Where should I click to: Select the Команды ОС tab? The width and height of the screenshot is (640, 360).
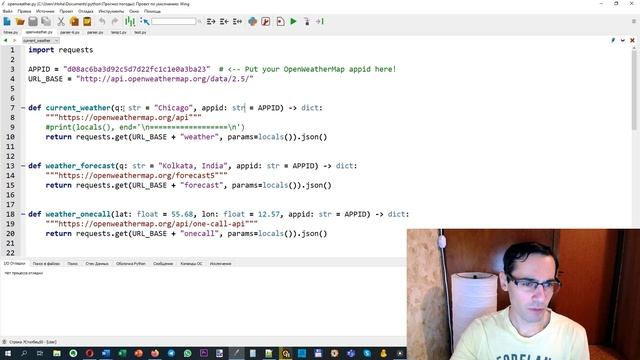[x=191, y=264]
